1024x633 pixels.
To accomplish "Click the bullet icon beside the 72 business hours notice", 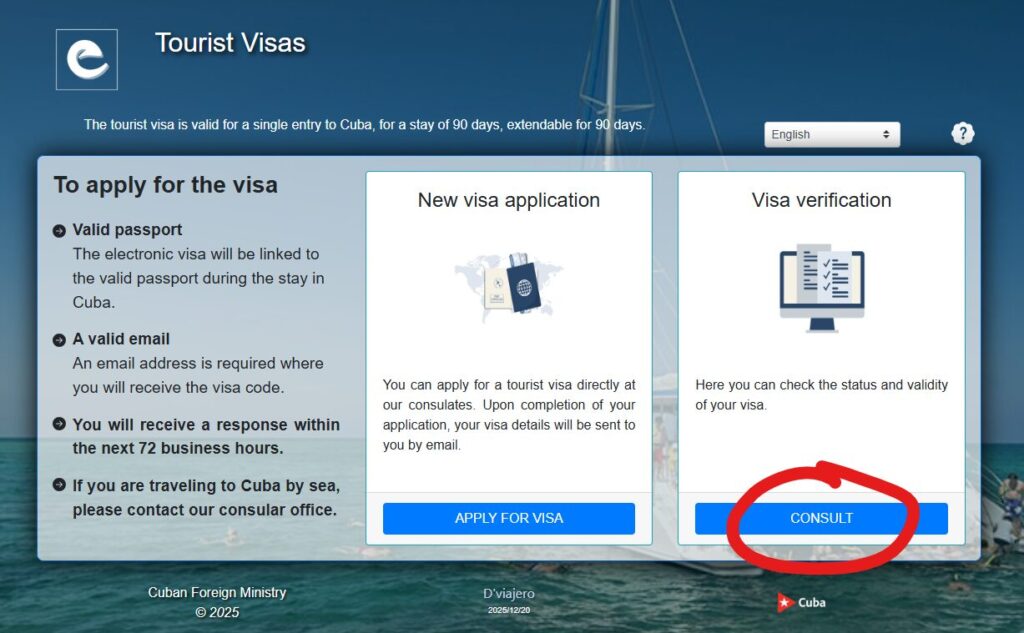I will [59, 424].
